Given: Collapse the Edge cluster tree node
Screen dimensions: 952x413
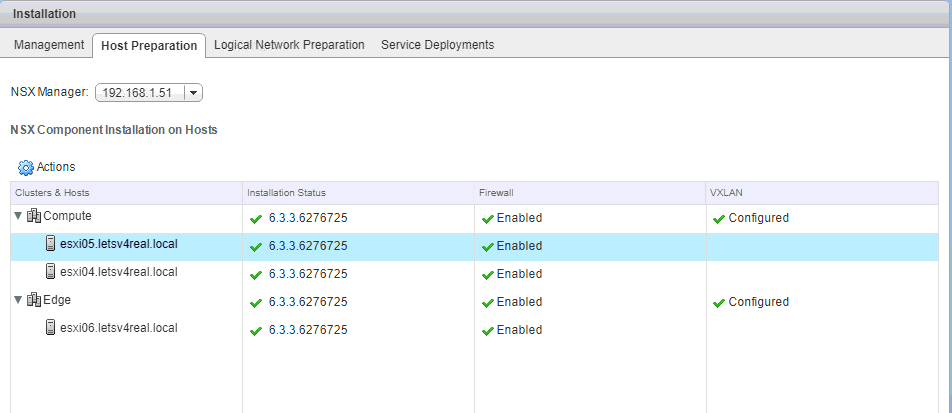Looking at the screenshot, I should pyautogui.click(x=18, y=301).
